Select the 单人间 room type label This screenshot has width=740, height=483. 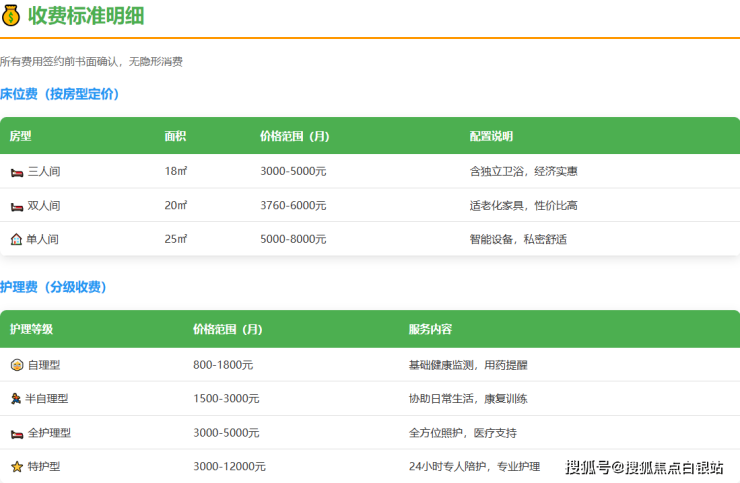(42, 239)
